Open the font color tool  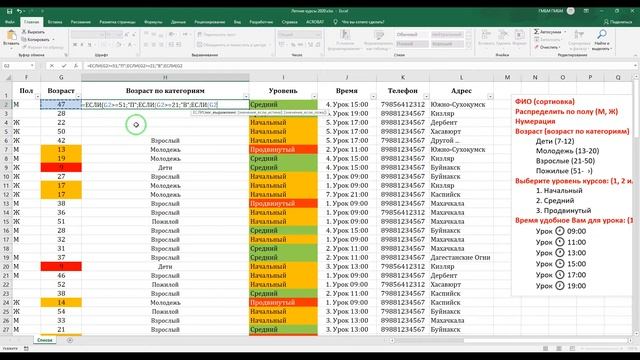(x=130, y=44)
